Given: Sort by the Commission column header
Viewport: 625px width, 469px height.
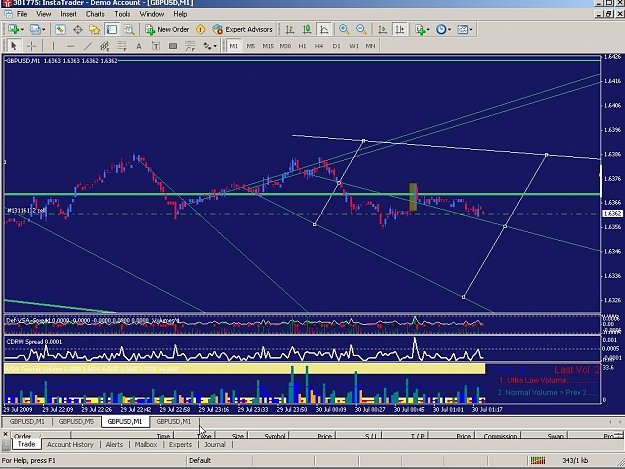Looking at the screenshot, I should point(500,436).
